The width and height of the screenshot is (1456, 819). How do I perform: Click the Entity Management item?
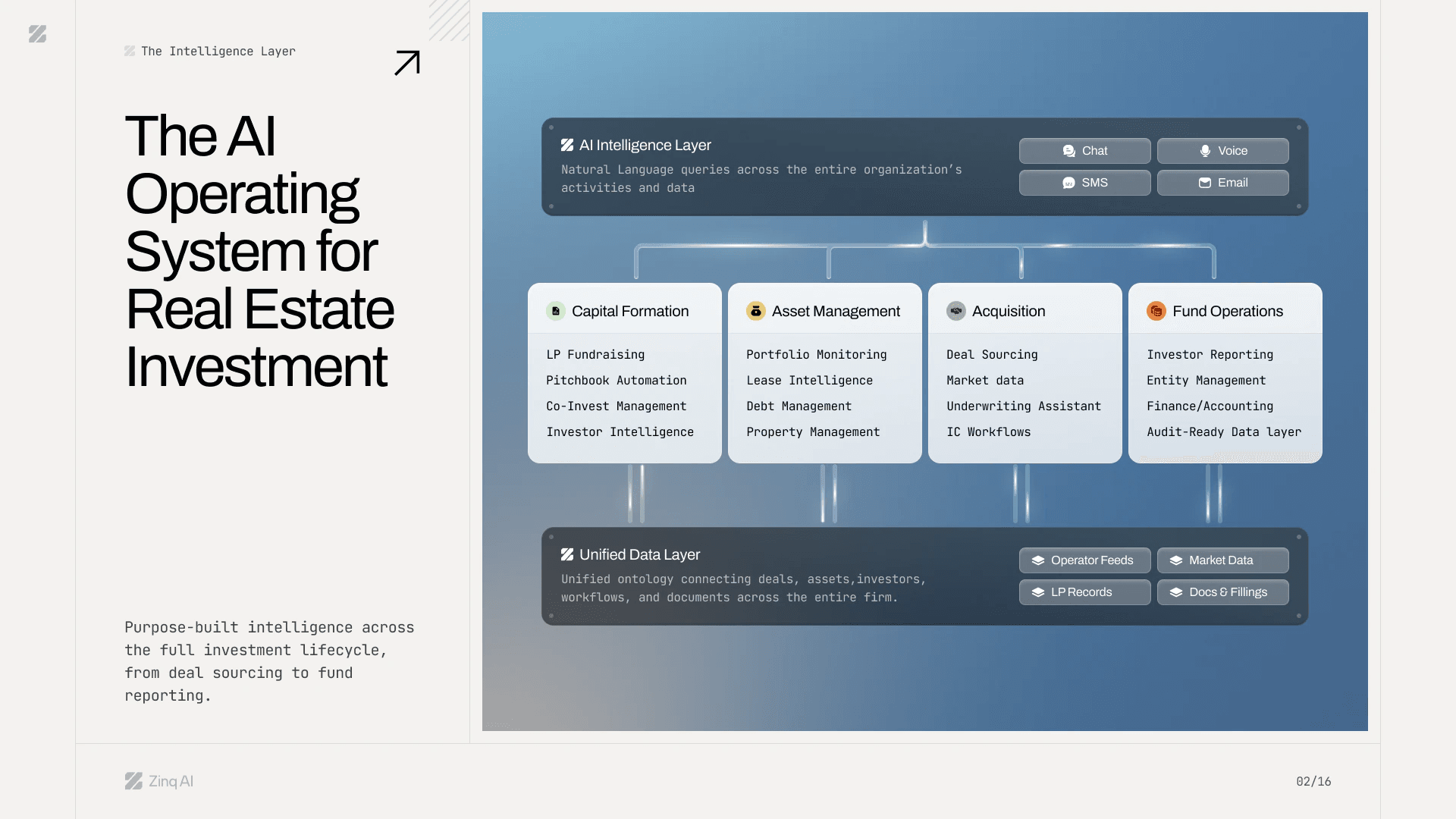[1207, 381]
